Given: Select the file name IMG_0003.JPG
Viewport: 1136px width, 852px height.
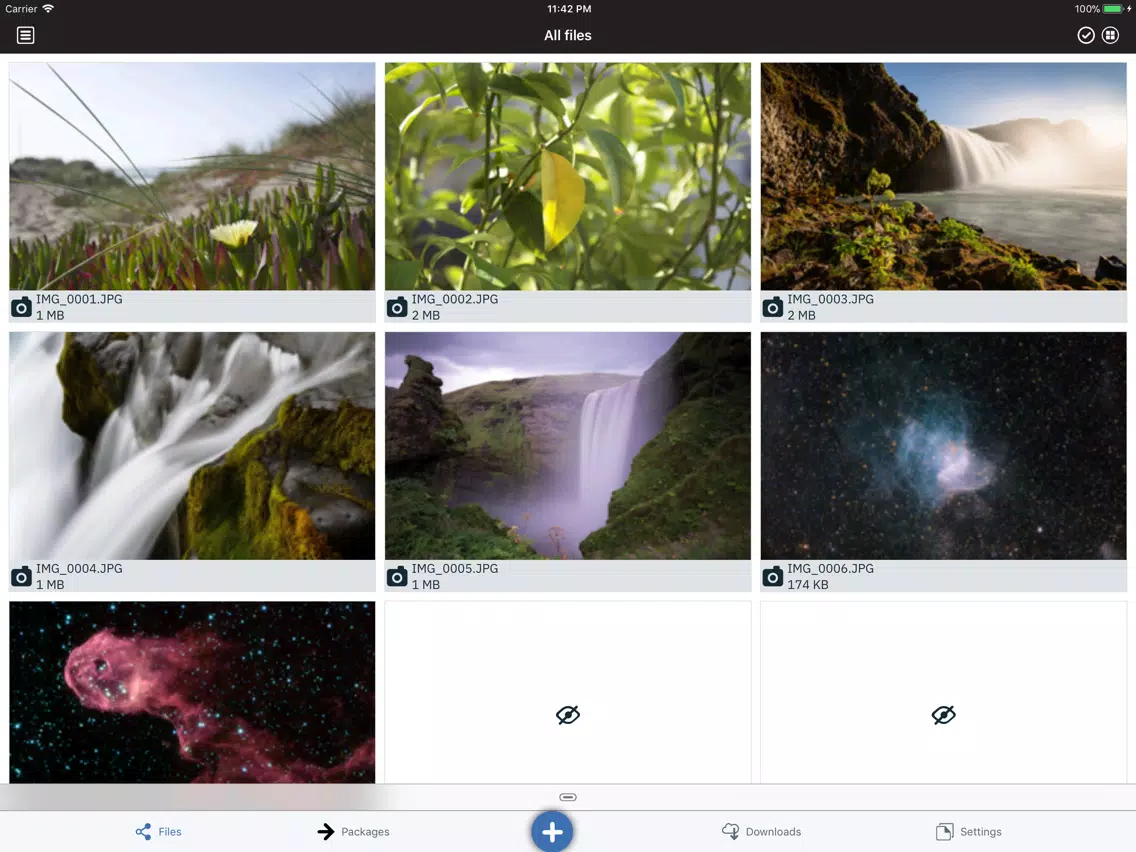Looking at the screenshot, I should [830, 299].
